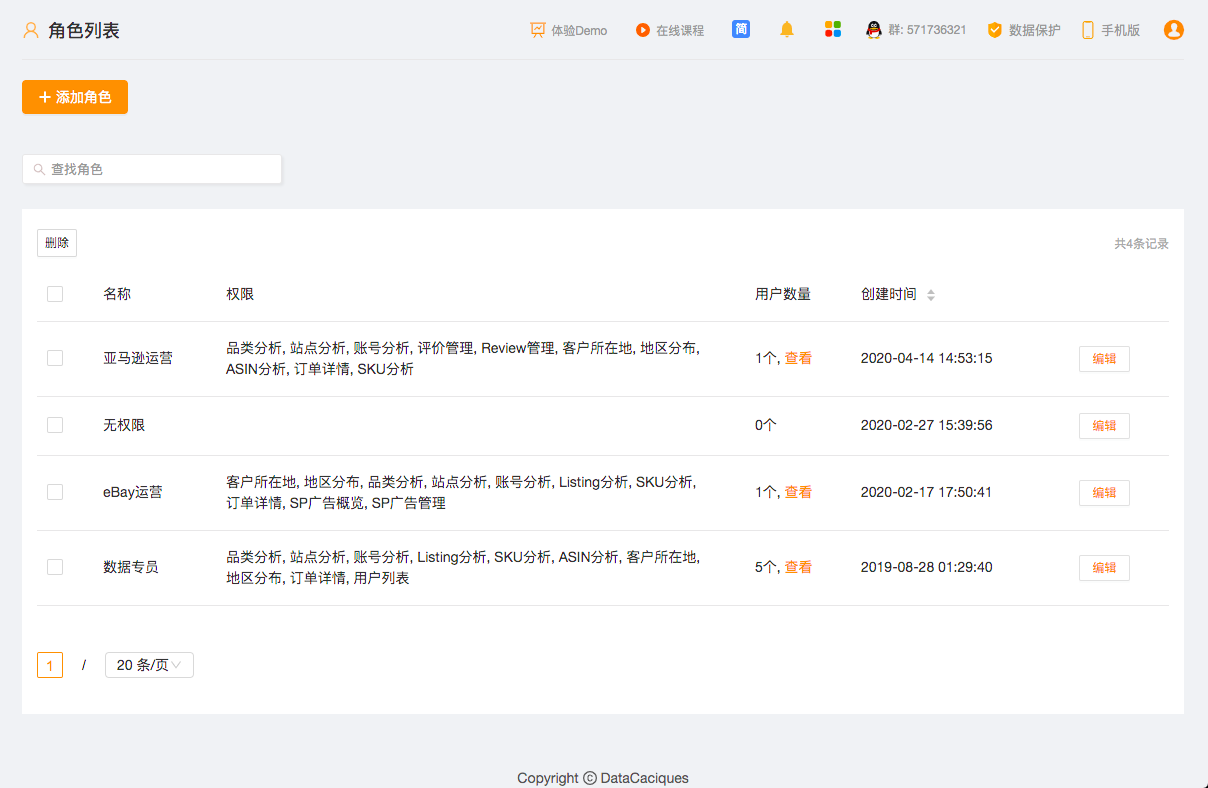The height and width of the screenshot is (788, 1208).
Task: Click 编辑 for the 无权限 role
Action: (1104, 426)
